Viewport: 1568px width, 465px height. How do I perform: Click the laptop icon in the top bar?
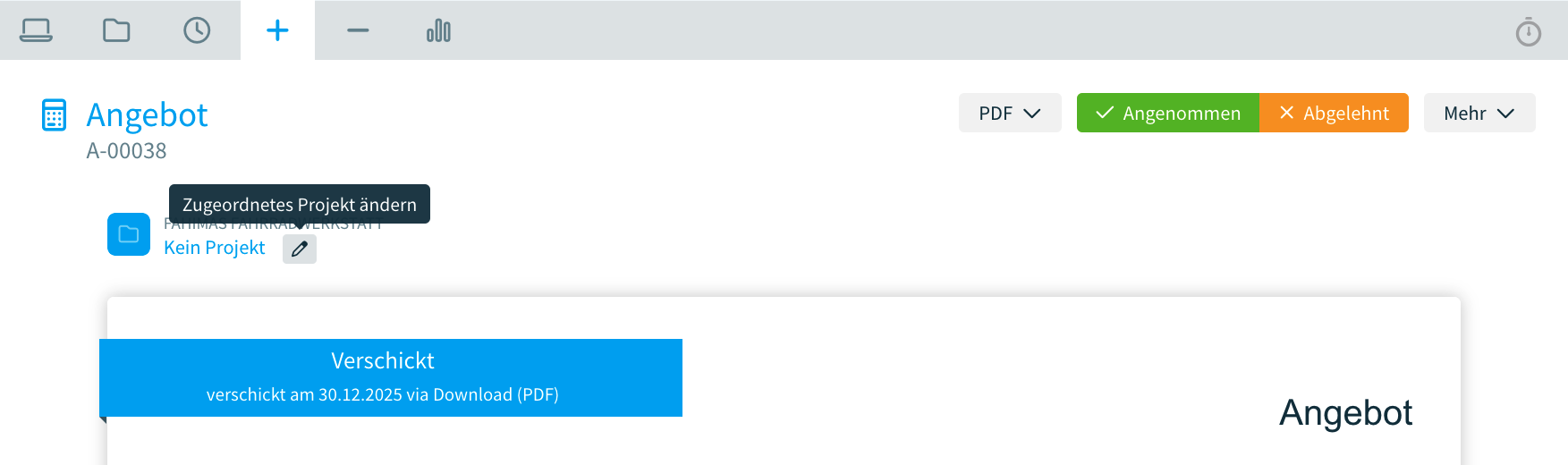coord(36,30)
